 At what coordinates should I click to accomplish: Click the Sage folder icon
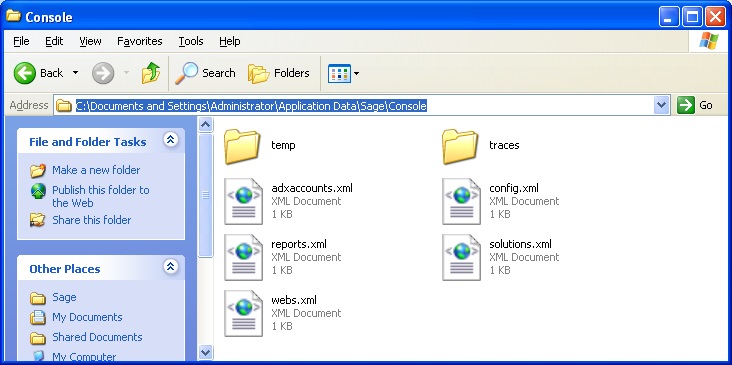tap(38, 298)
